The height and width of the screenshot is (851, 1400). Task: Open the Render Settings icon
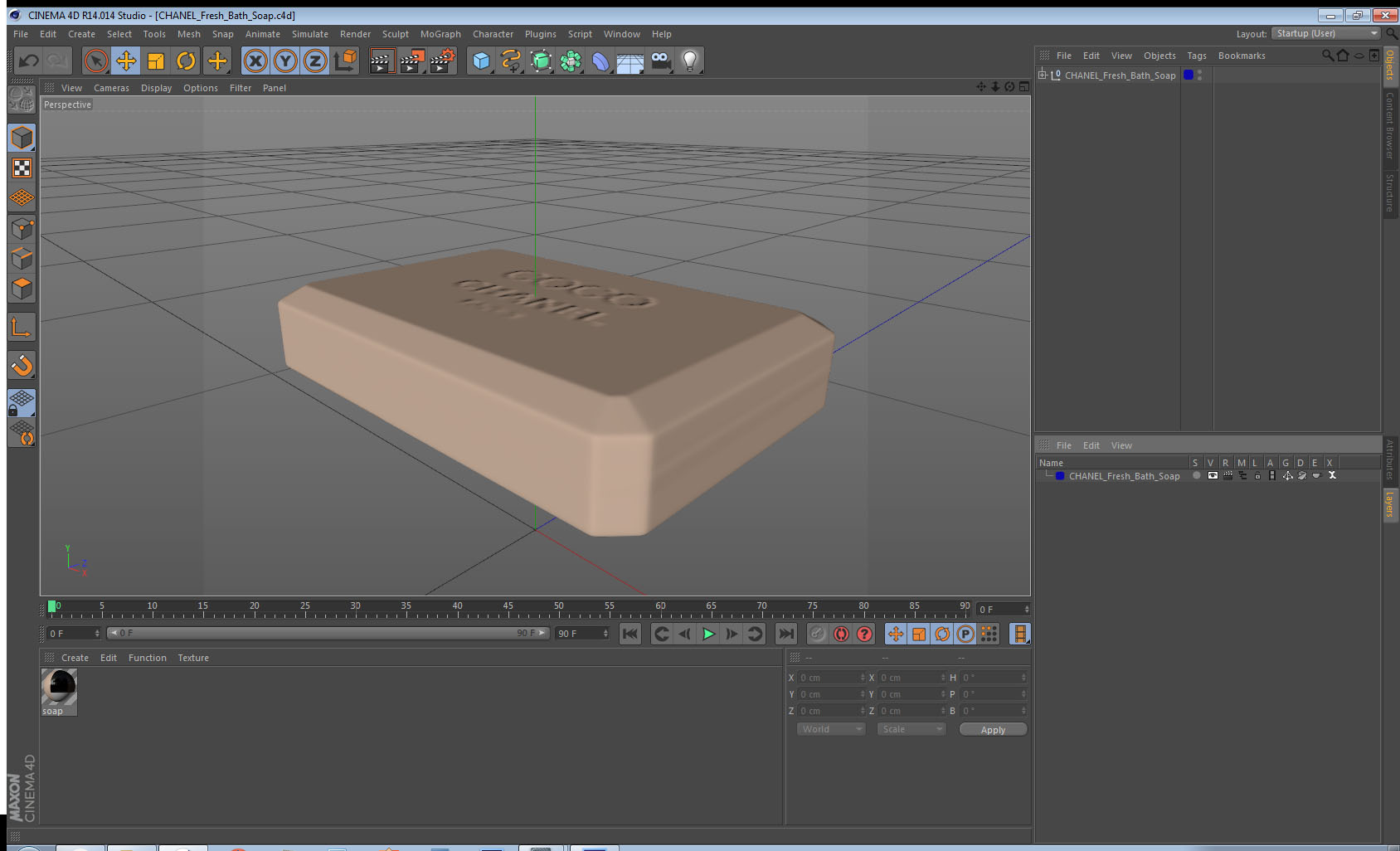tap(442, 61)
